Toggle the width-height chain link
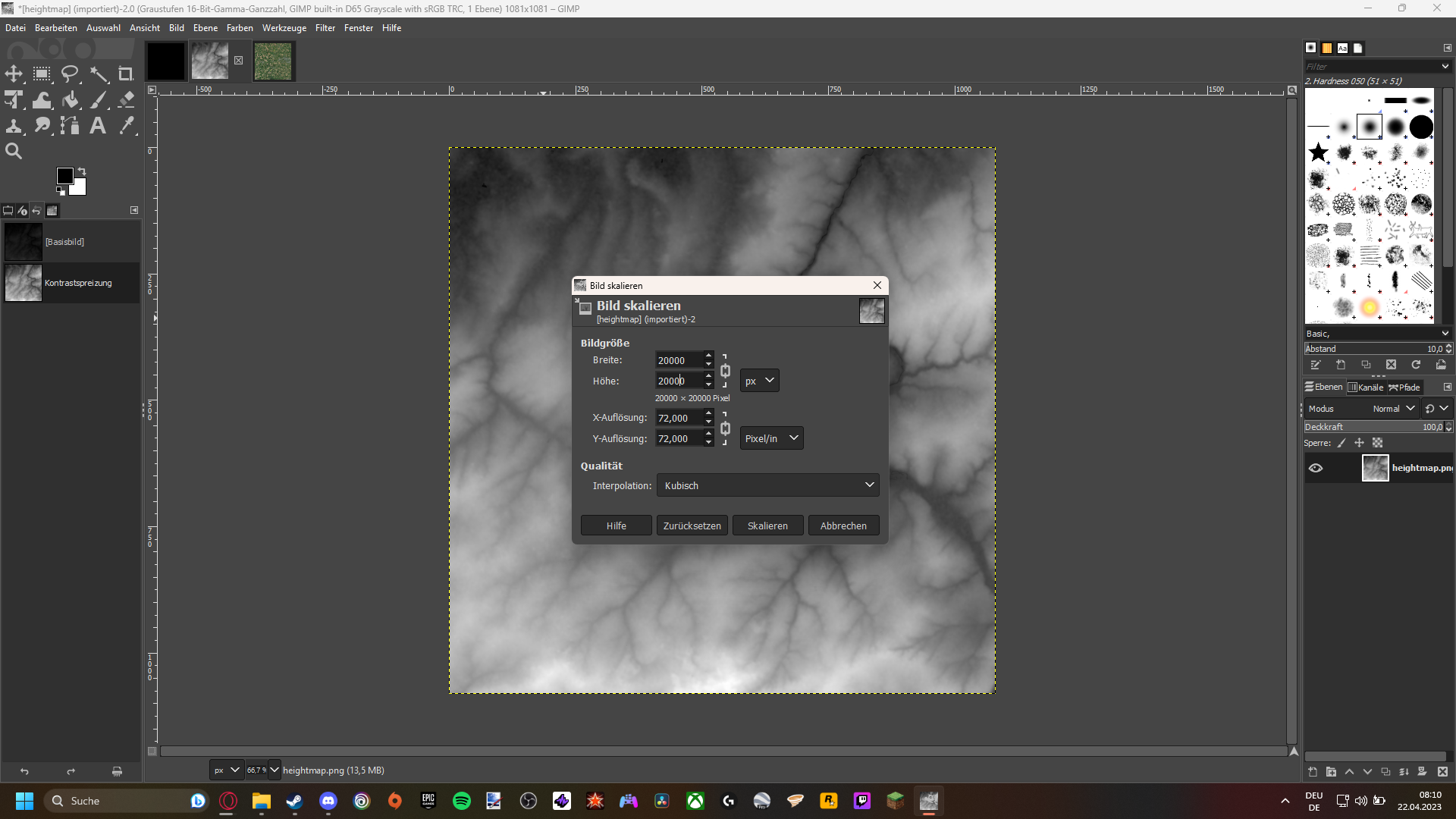The image size is (1456, 819). tap(725, 371)
